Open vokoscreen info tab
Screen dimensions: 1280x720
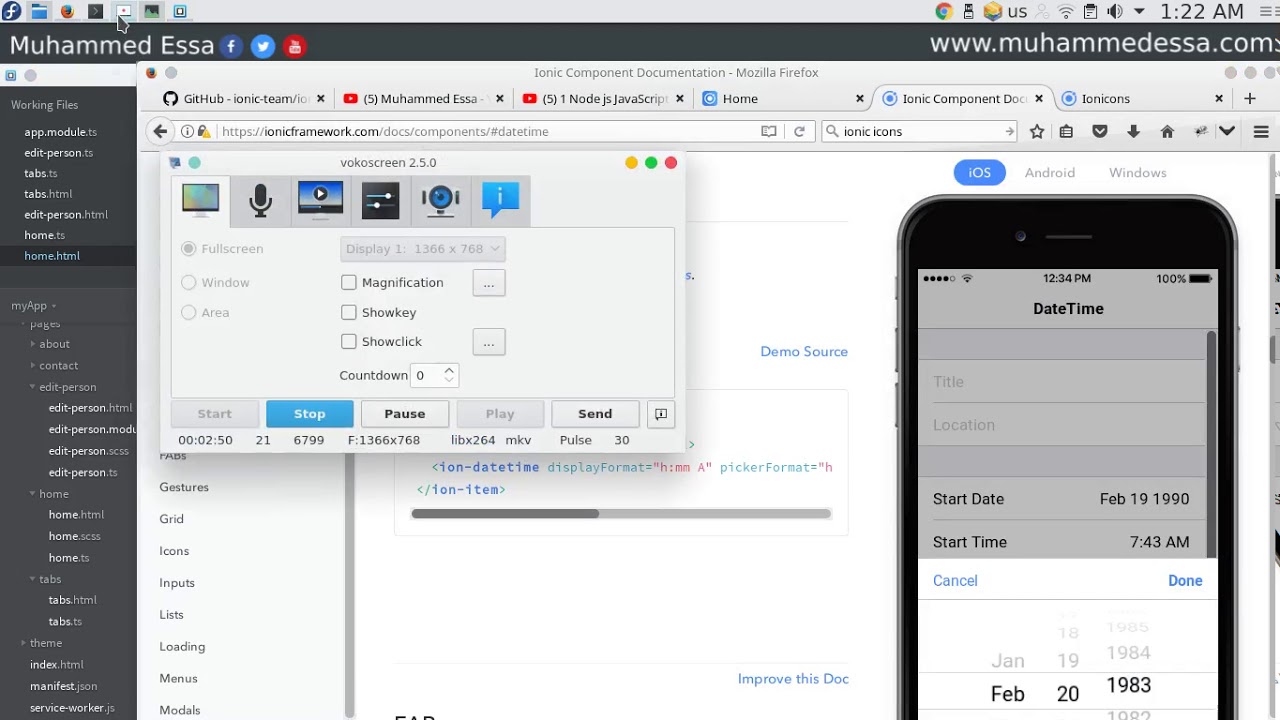pyautogui.click(x=500, y=200)
